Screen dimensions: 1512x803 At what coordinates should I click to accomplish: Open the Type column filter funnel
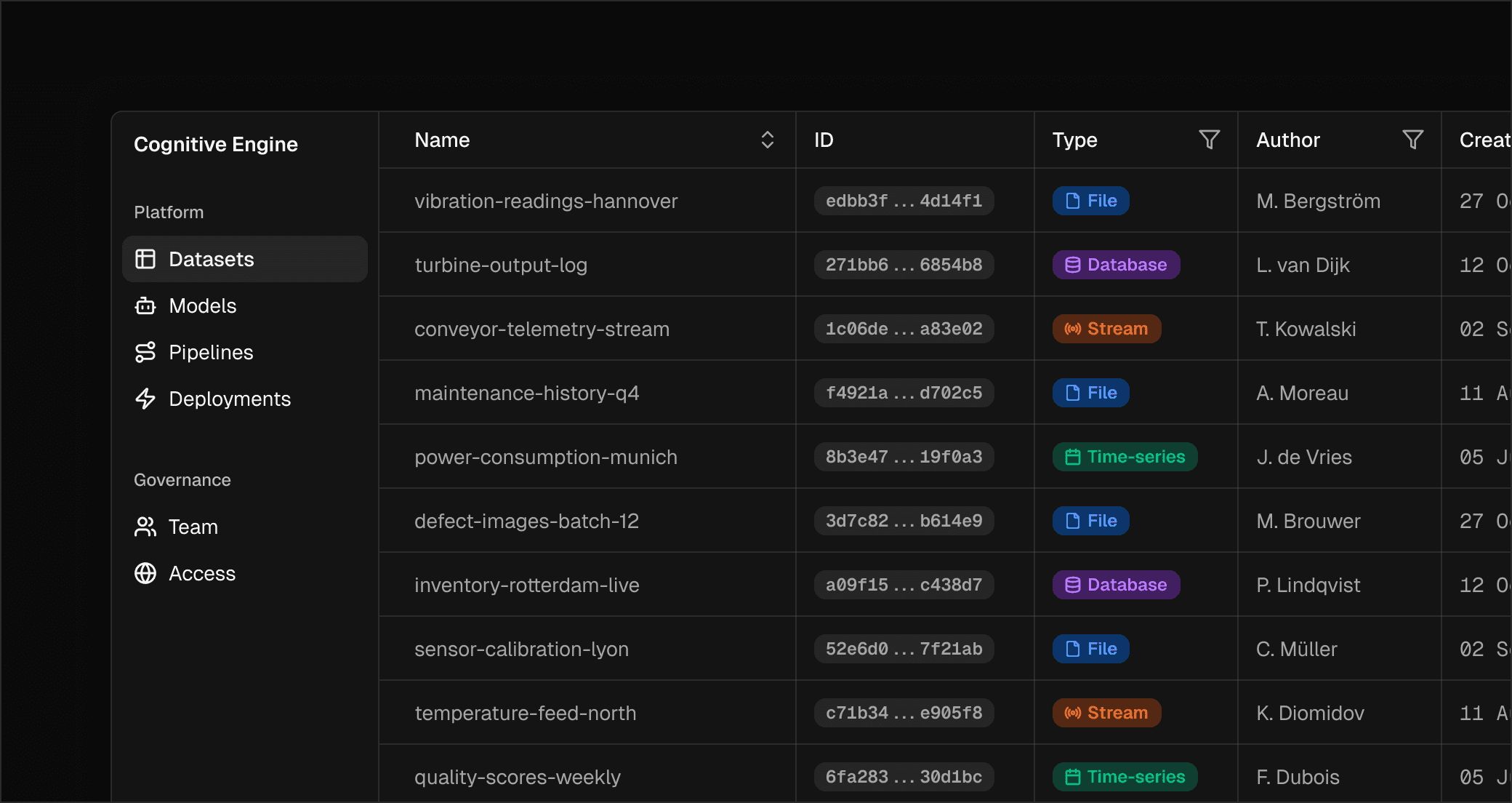coord(1209,140)
